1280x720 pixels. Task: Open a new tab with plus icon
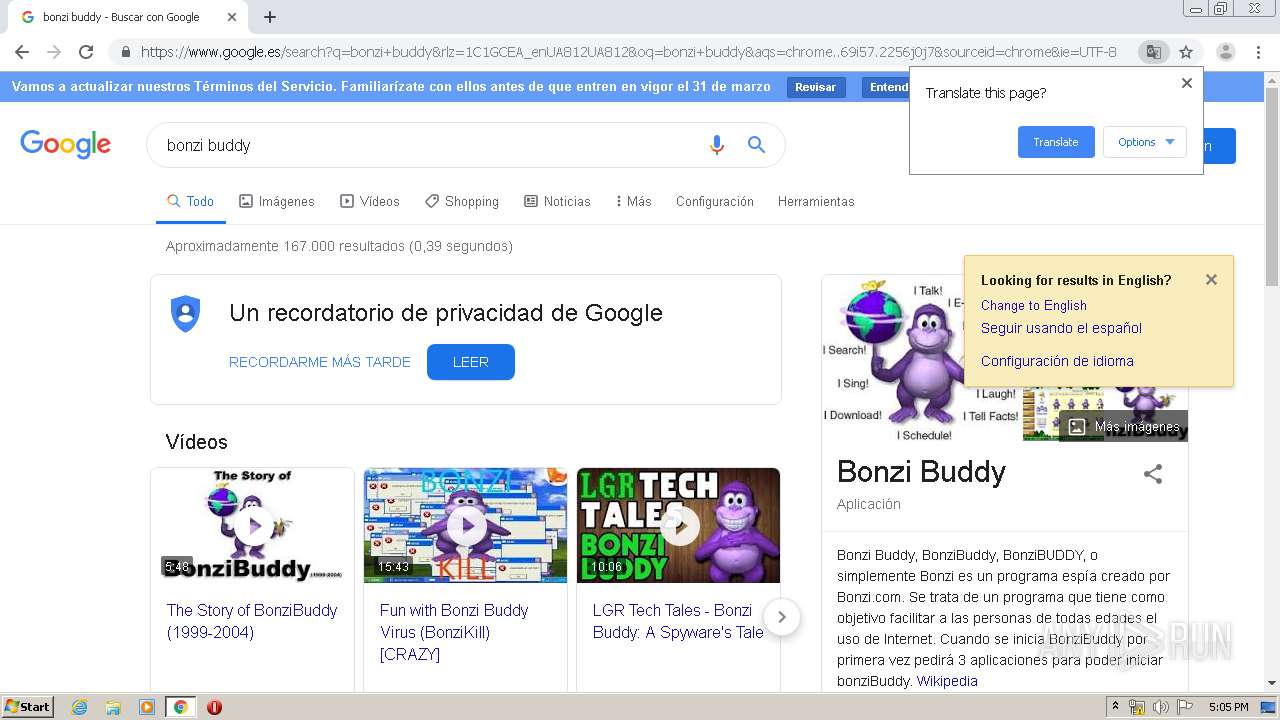click(270, 17)
